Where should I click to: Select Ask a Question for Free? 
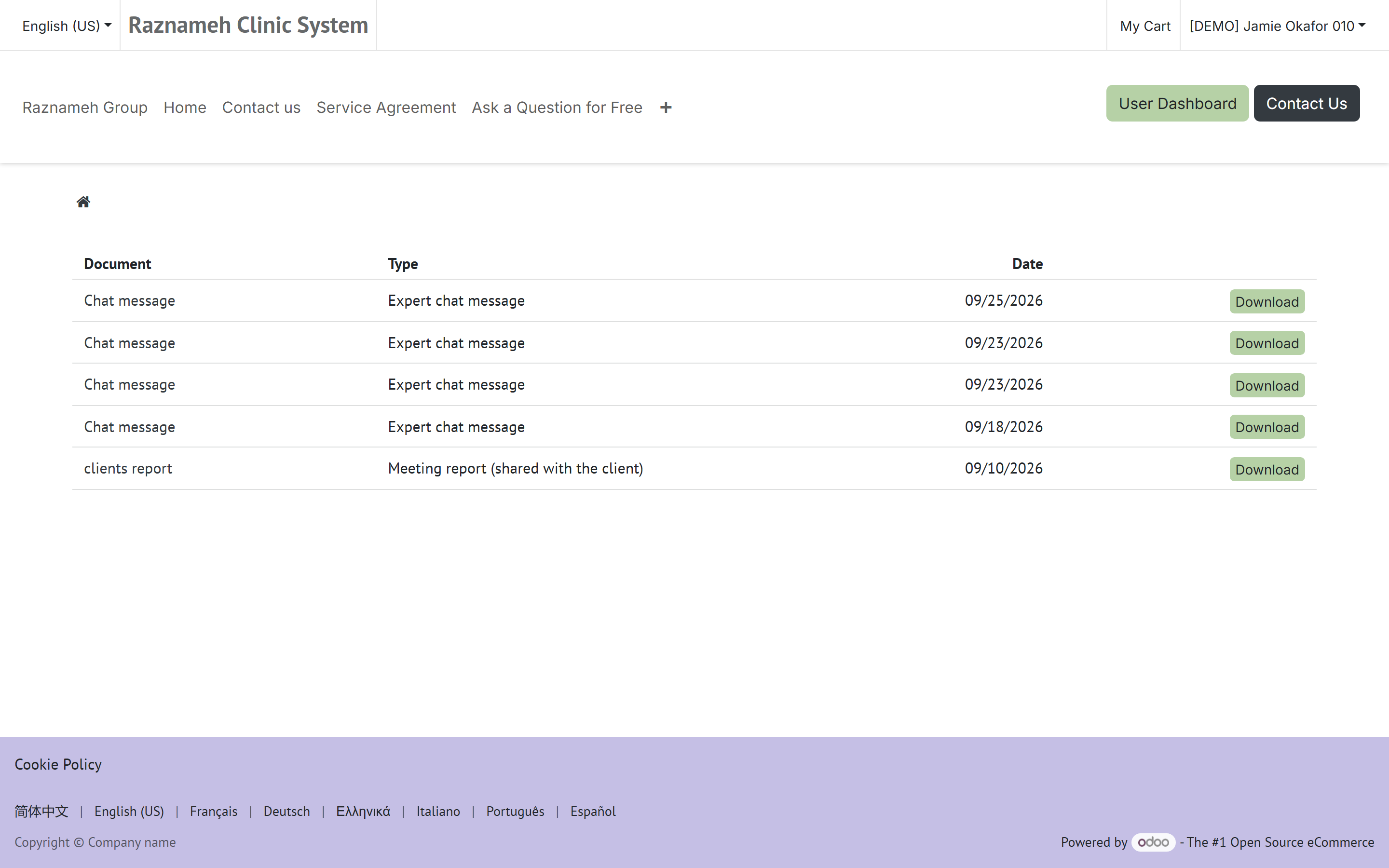click(557, 108)
